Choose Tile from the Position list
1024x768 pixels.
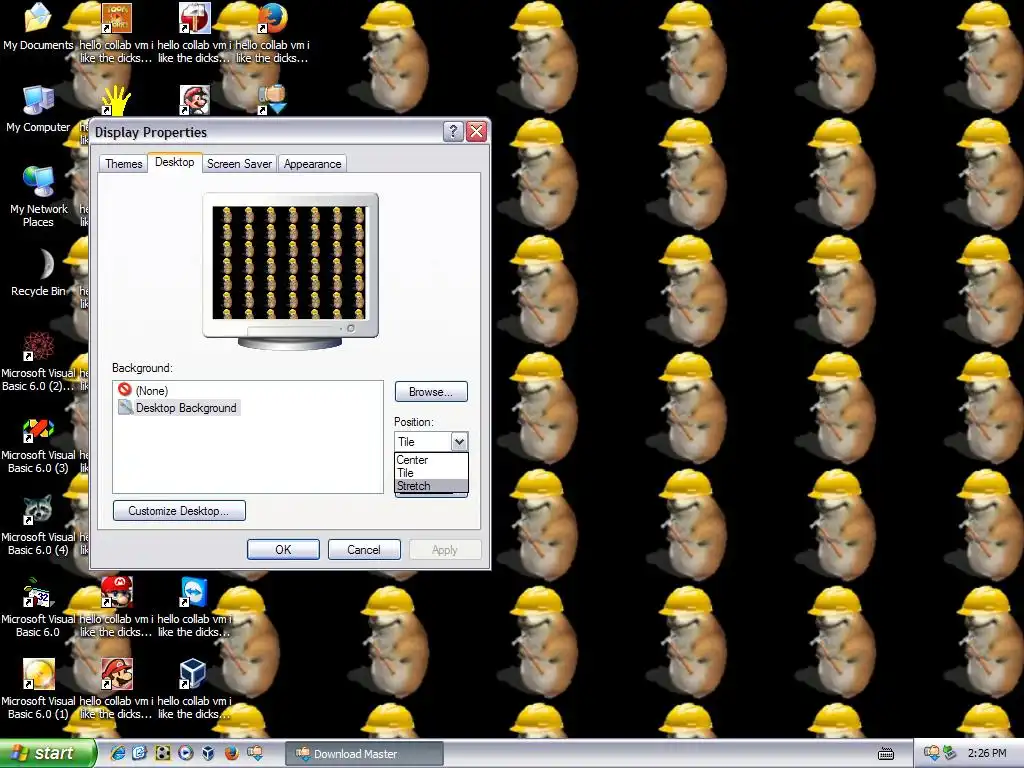click(431, 473)
